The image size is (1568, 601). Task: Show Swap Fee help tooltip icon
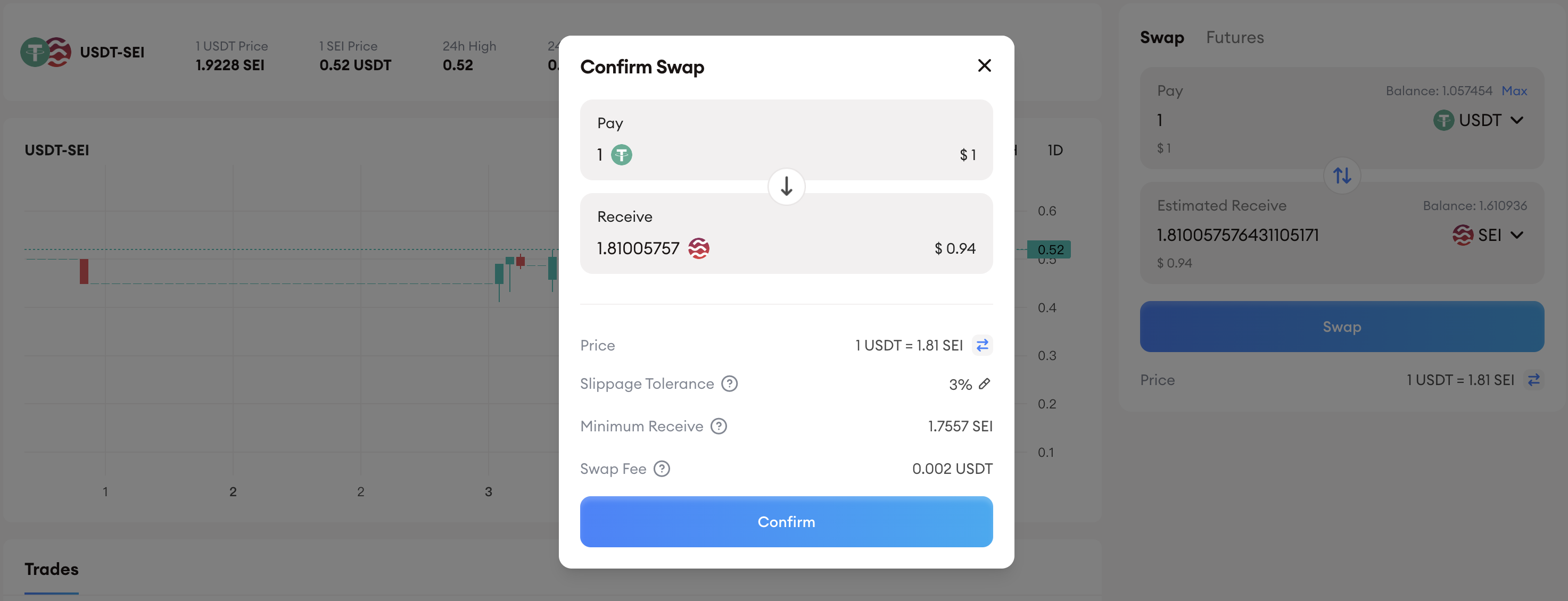tap(662, 469)
